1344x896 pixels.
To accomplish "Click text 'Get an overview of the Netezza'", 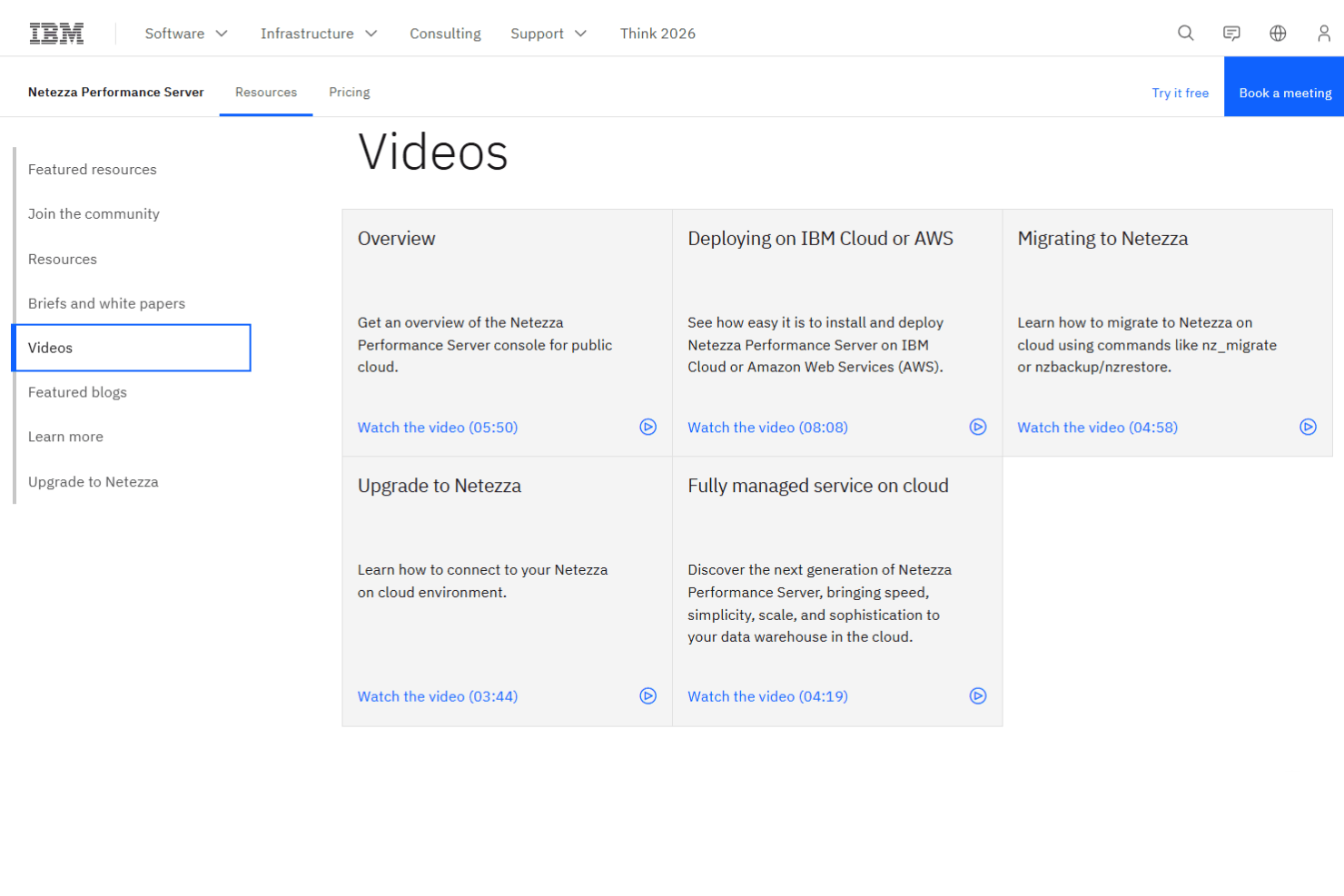I will click(x=460, y=323).
